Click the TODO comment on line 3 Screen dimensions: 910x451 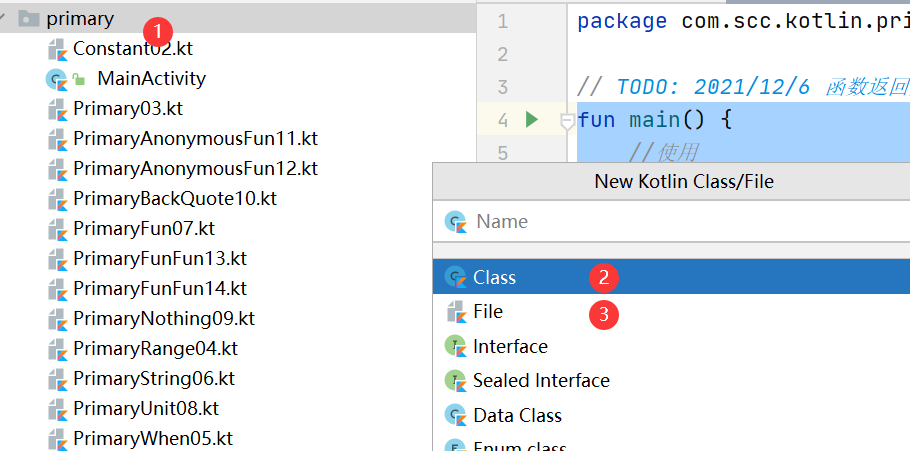(743, 87)
